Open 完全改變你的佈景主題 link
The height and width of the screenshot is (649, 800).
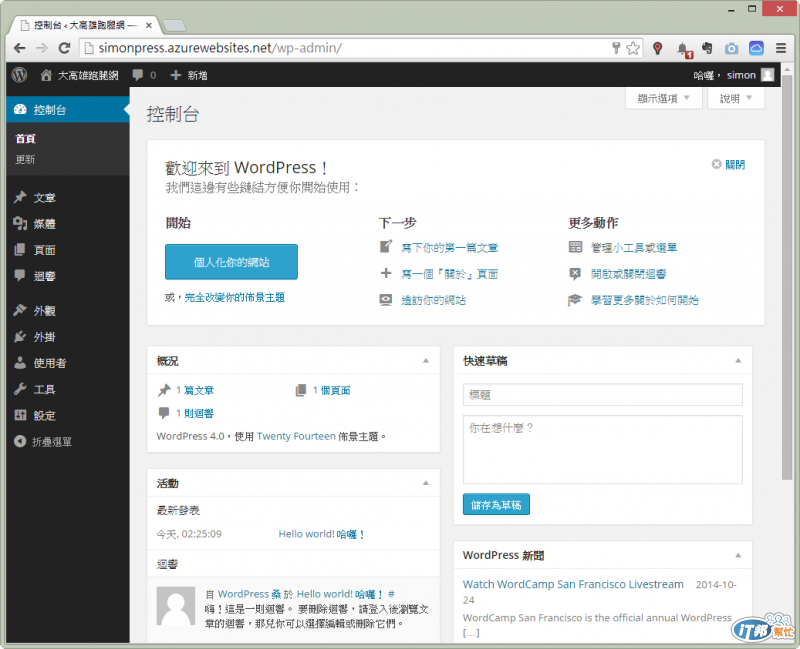235,297
